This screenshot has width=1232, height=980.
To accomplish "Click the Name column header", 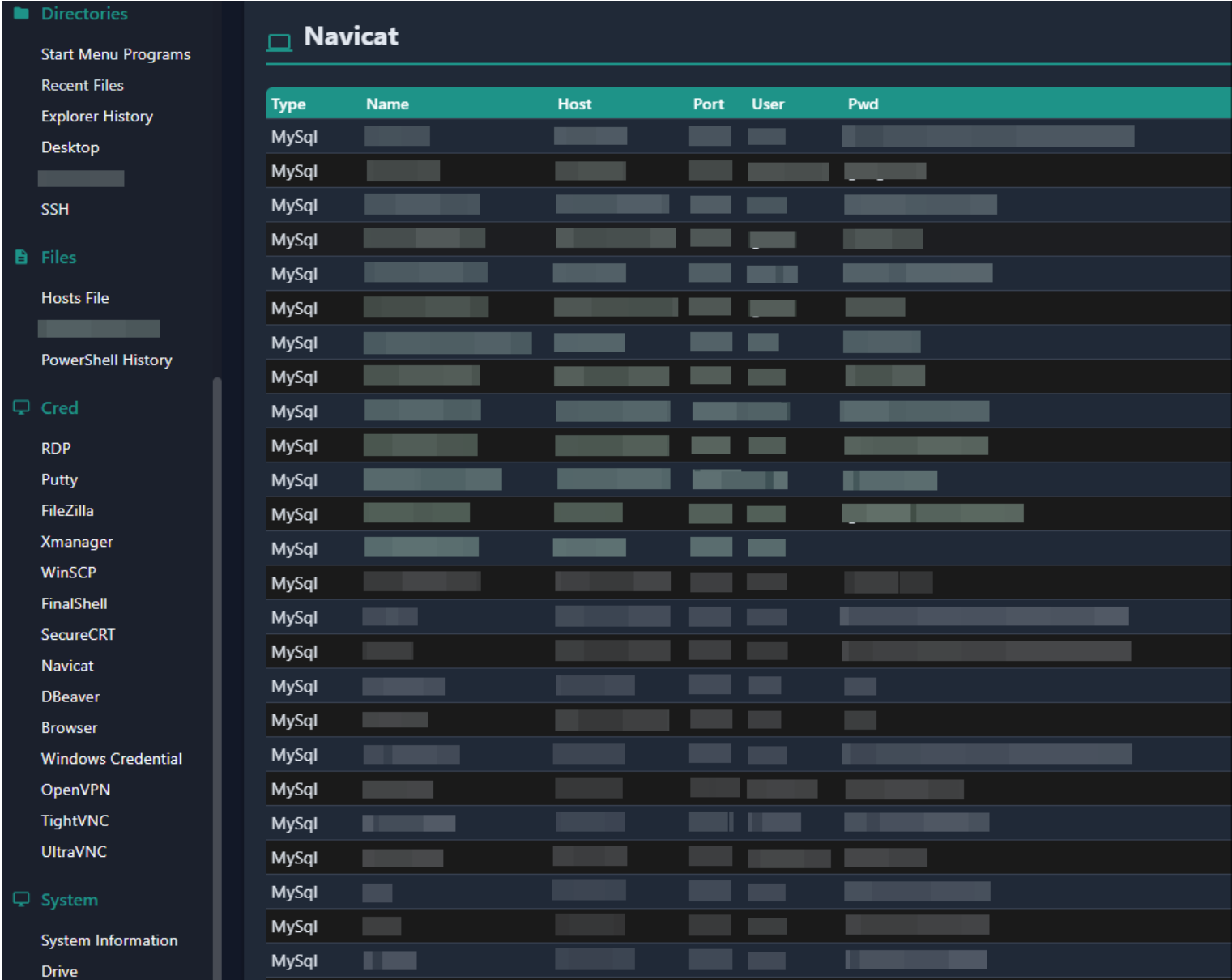I will 387,104.
